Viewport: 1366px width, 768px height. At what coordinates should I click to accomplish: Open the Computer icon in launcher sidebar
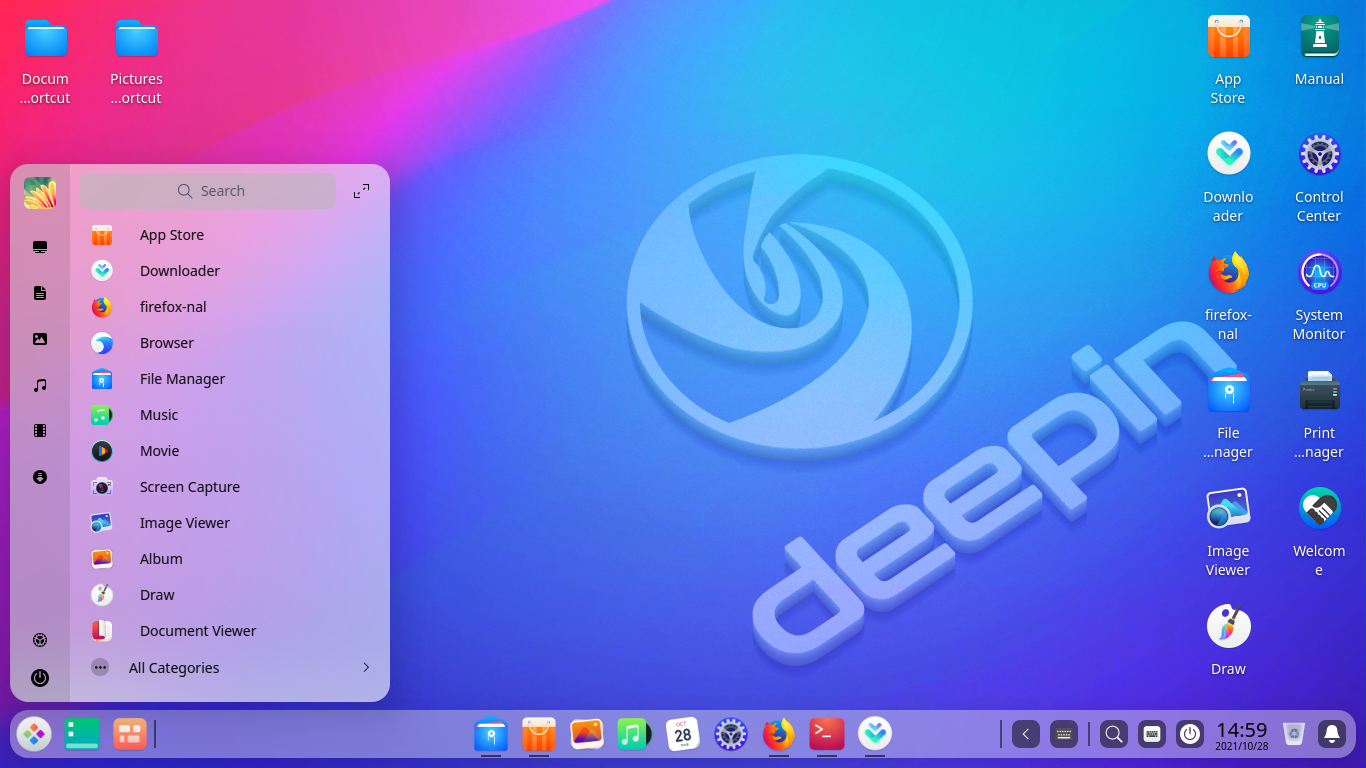pos(40,247)
